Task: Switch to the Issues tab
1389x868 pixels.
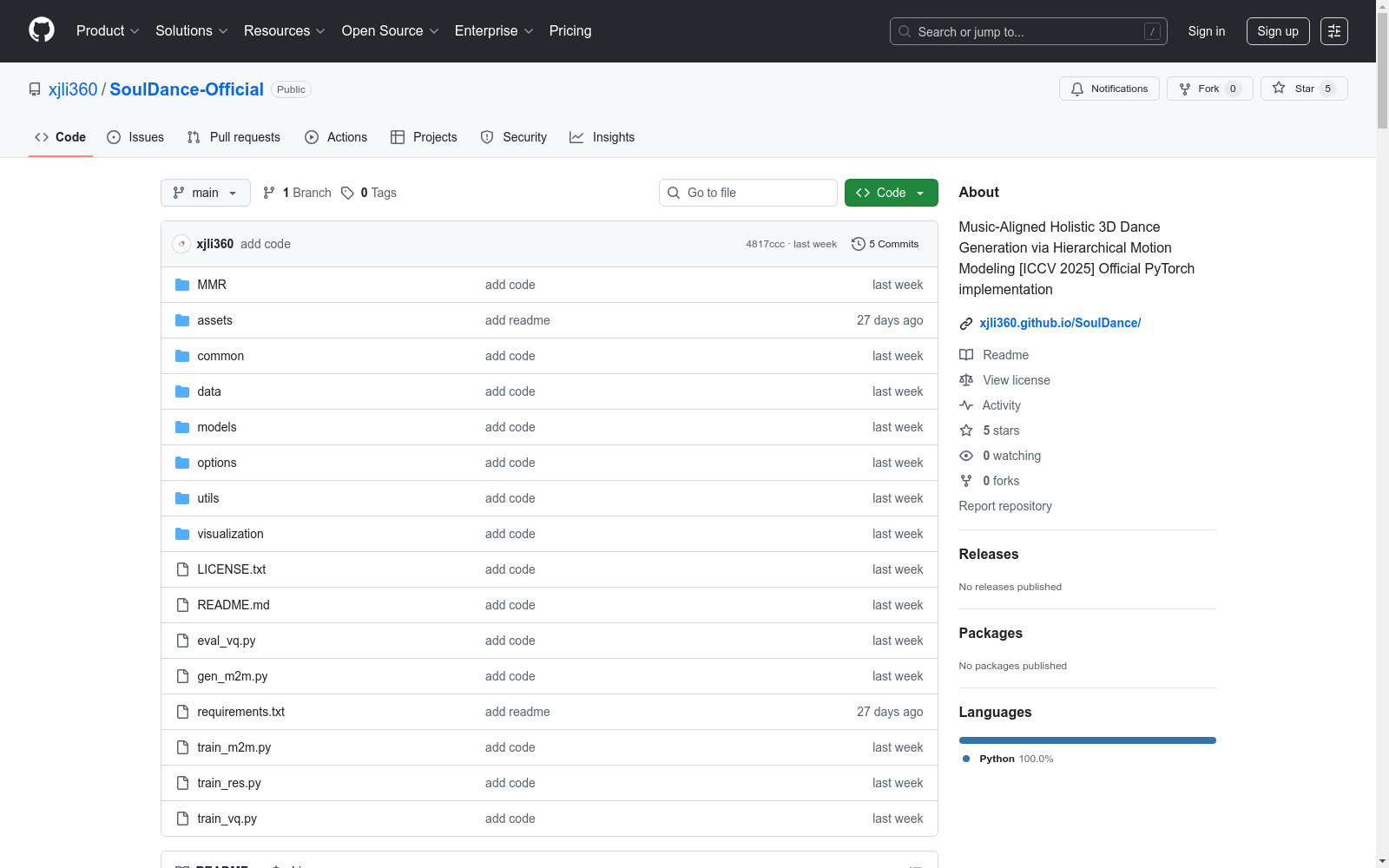Action: click(135, 137)
